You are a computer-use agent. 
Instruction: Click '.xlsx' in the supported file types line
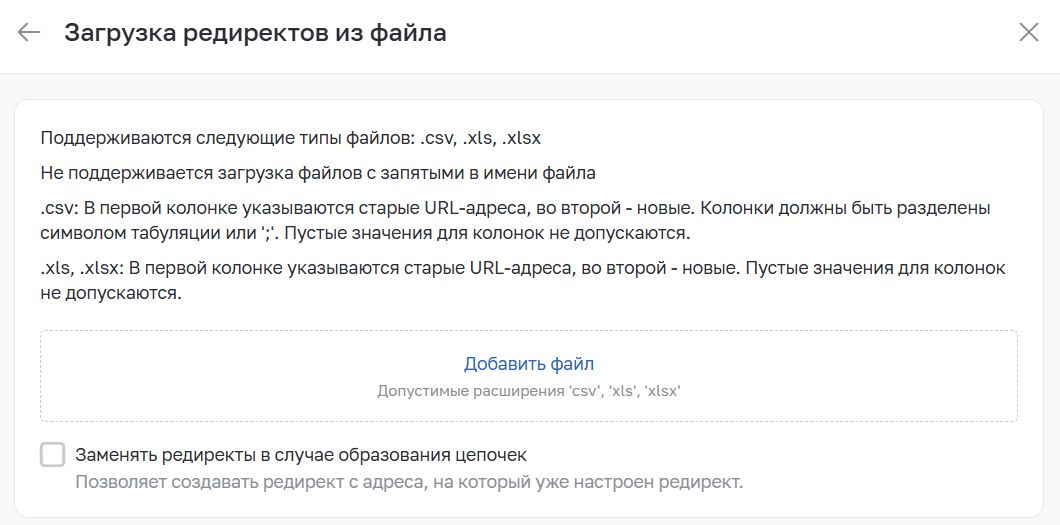click(x=521, y=139)
